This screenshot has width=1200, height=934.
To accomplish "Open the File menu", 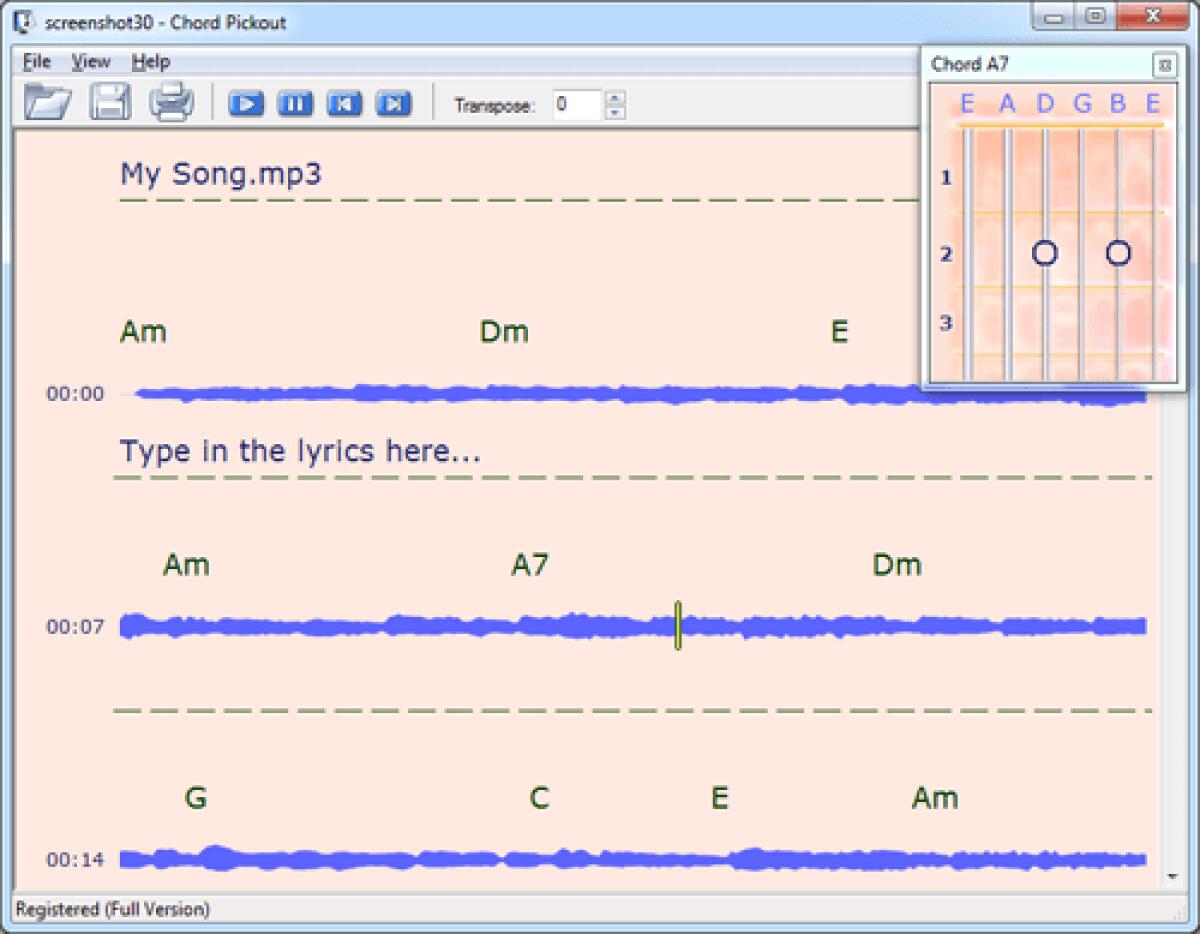I will [x=36, y=61].
